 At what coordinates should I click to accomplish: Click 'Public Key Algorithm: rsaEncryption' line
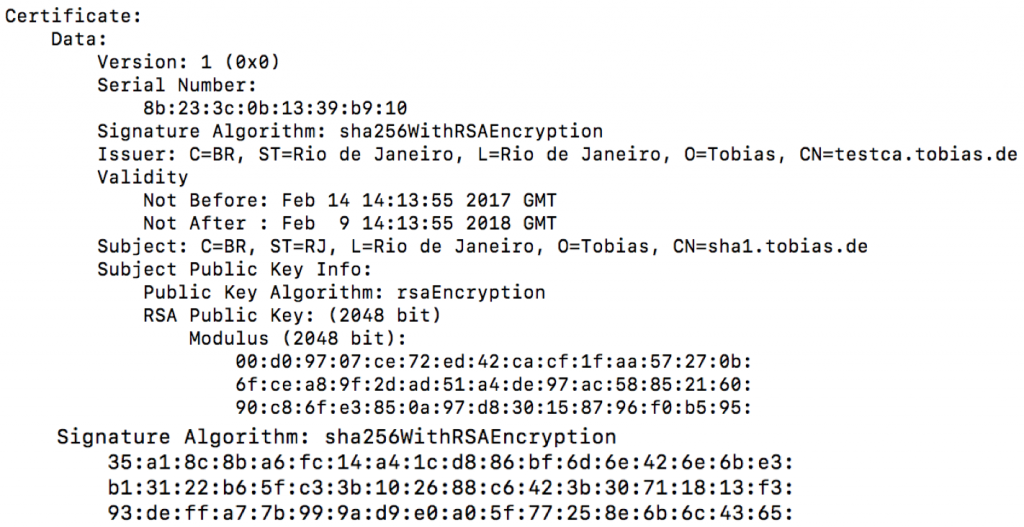pyautogui.click(x=344, y=292)
